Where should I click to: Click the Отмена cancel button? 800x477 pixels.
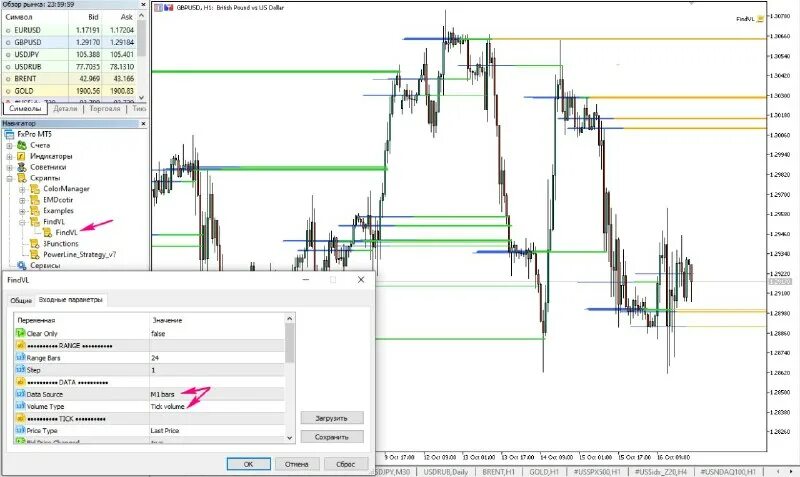coord(296,464)
